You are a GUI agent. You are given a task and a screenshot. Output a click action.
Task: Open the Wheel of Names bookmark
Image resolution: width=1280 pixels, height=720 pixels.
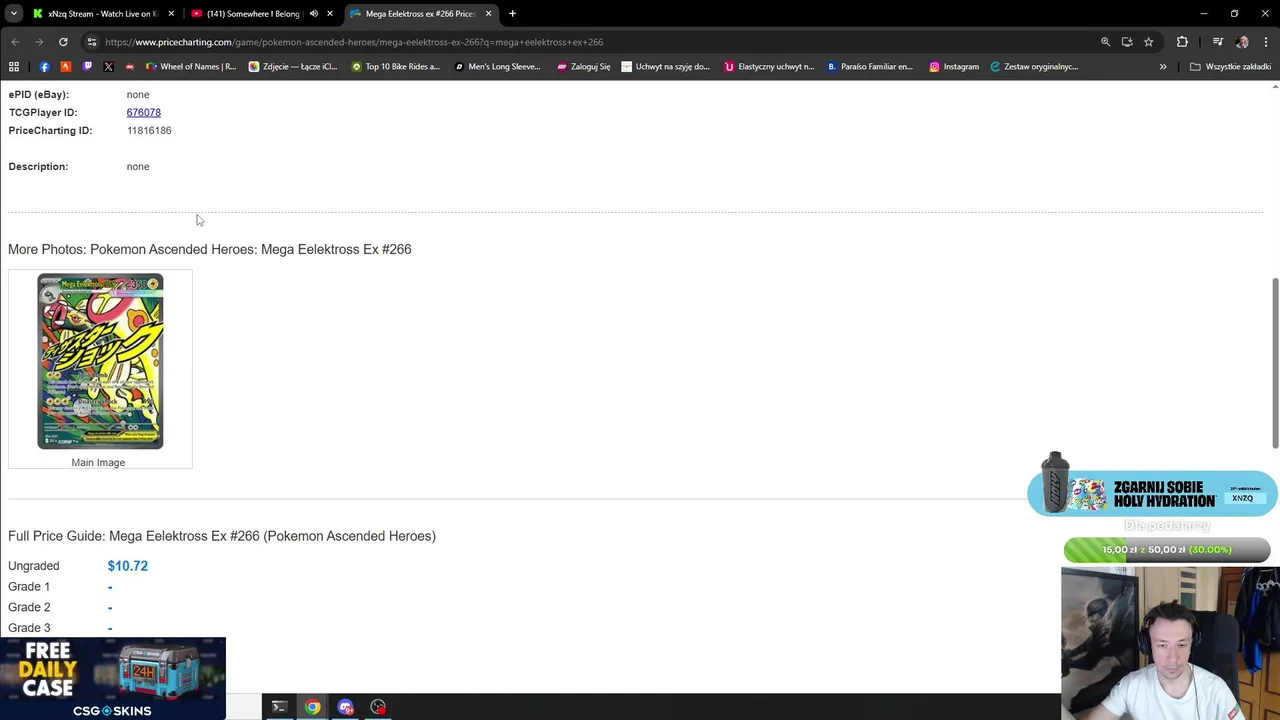click(191, 67)
